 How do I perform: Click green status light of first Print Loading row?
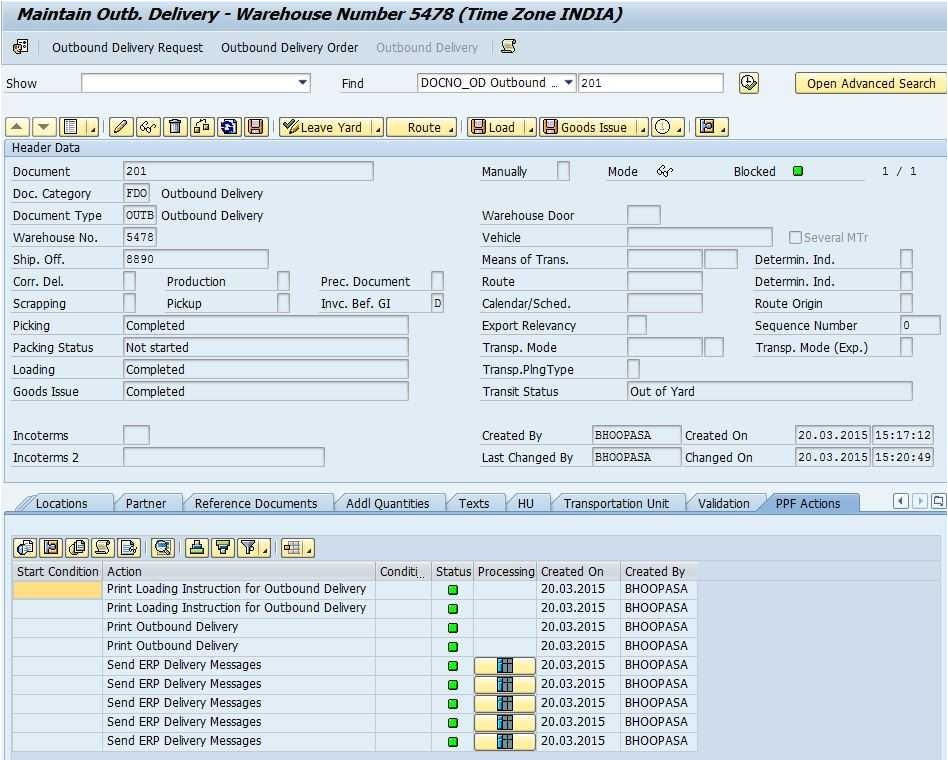pyautogui.click(x=453, y=590)
